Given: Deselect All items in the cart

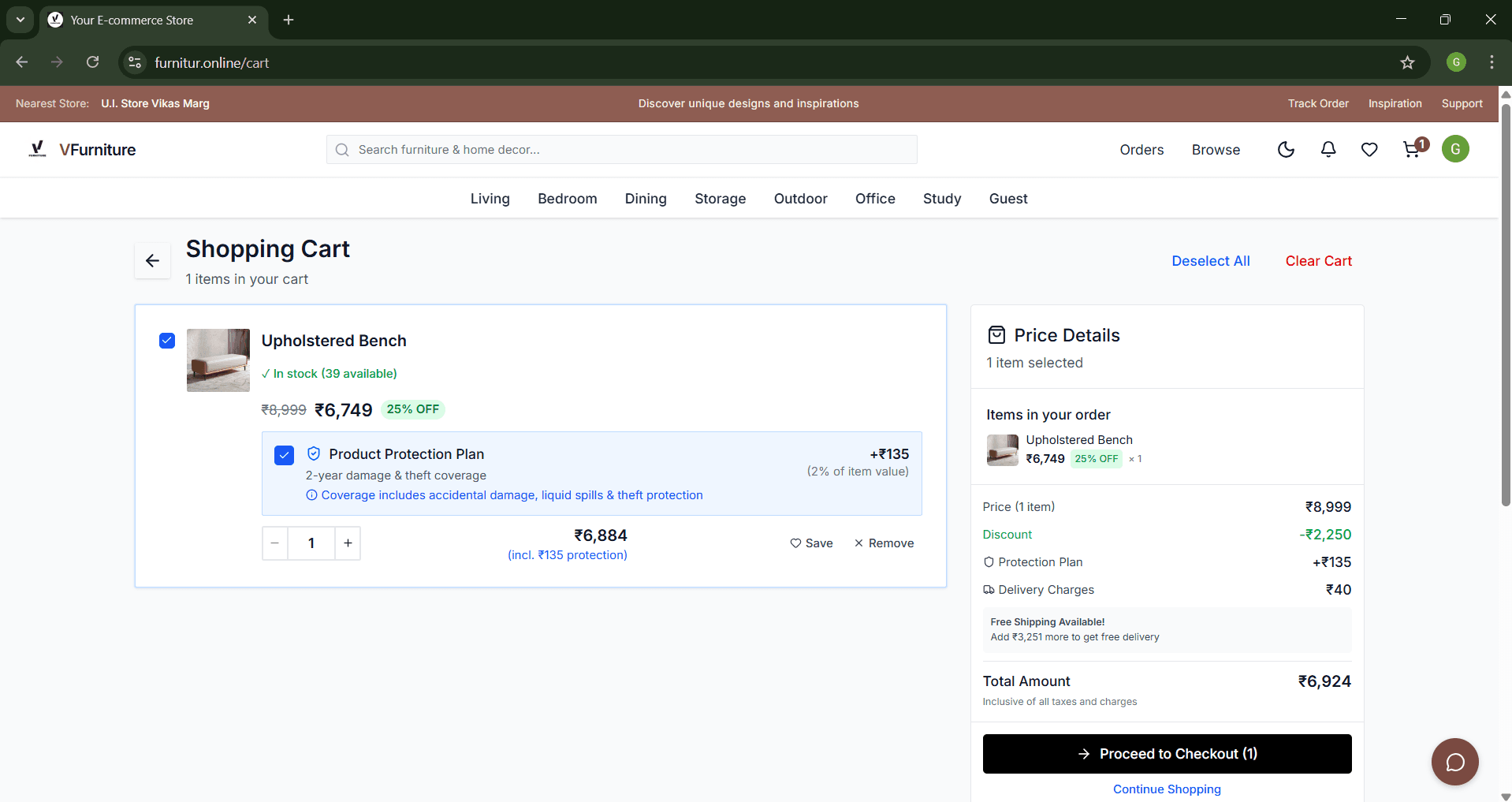Looking at the screenshot, I should pos(1210,260).
